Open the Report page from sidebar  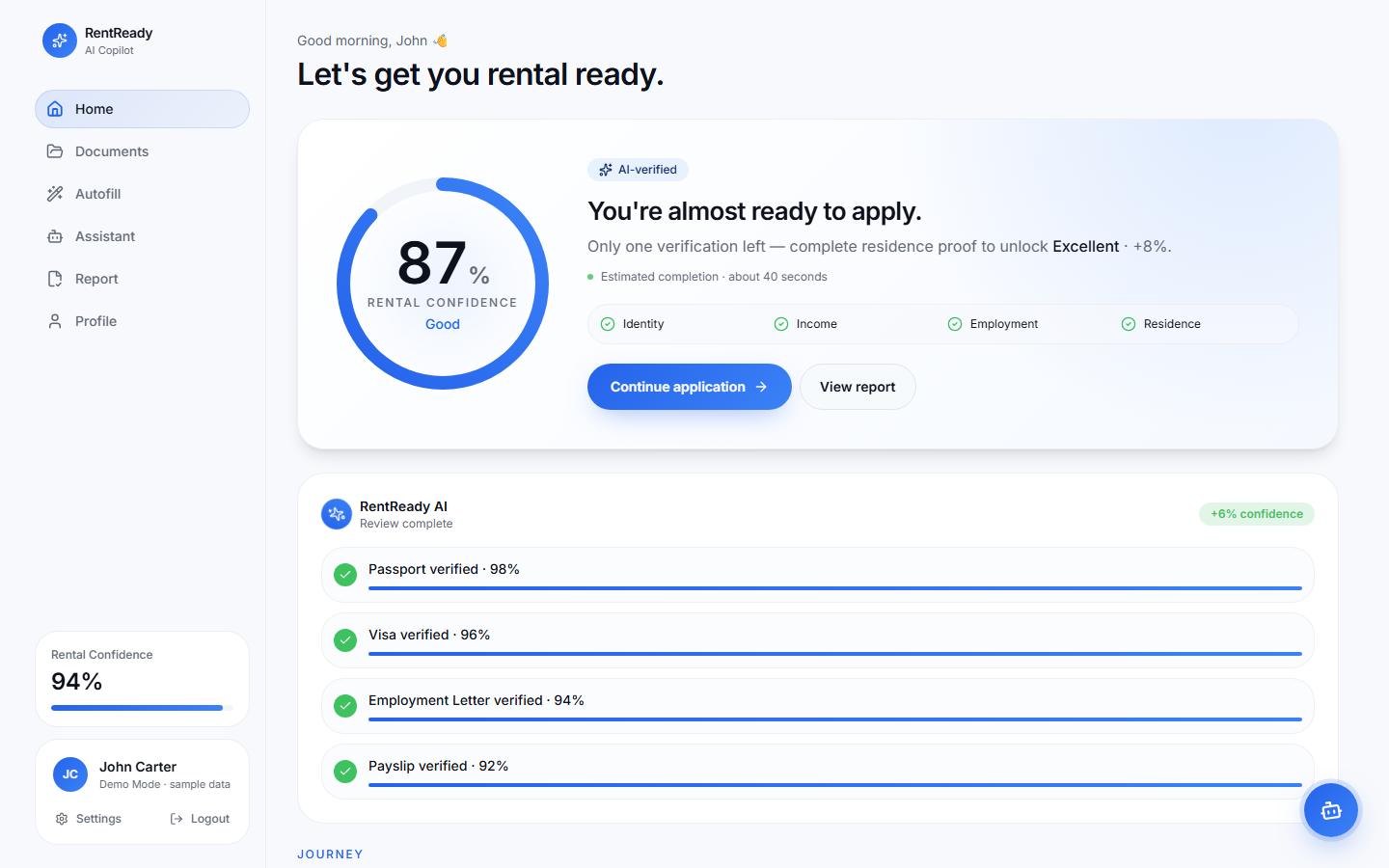pos(143,279)
